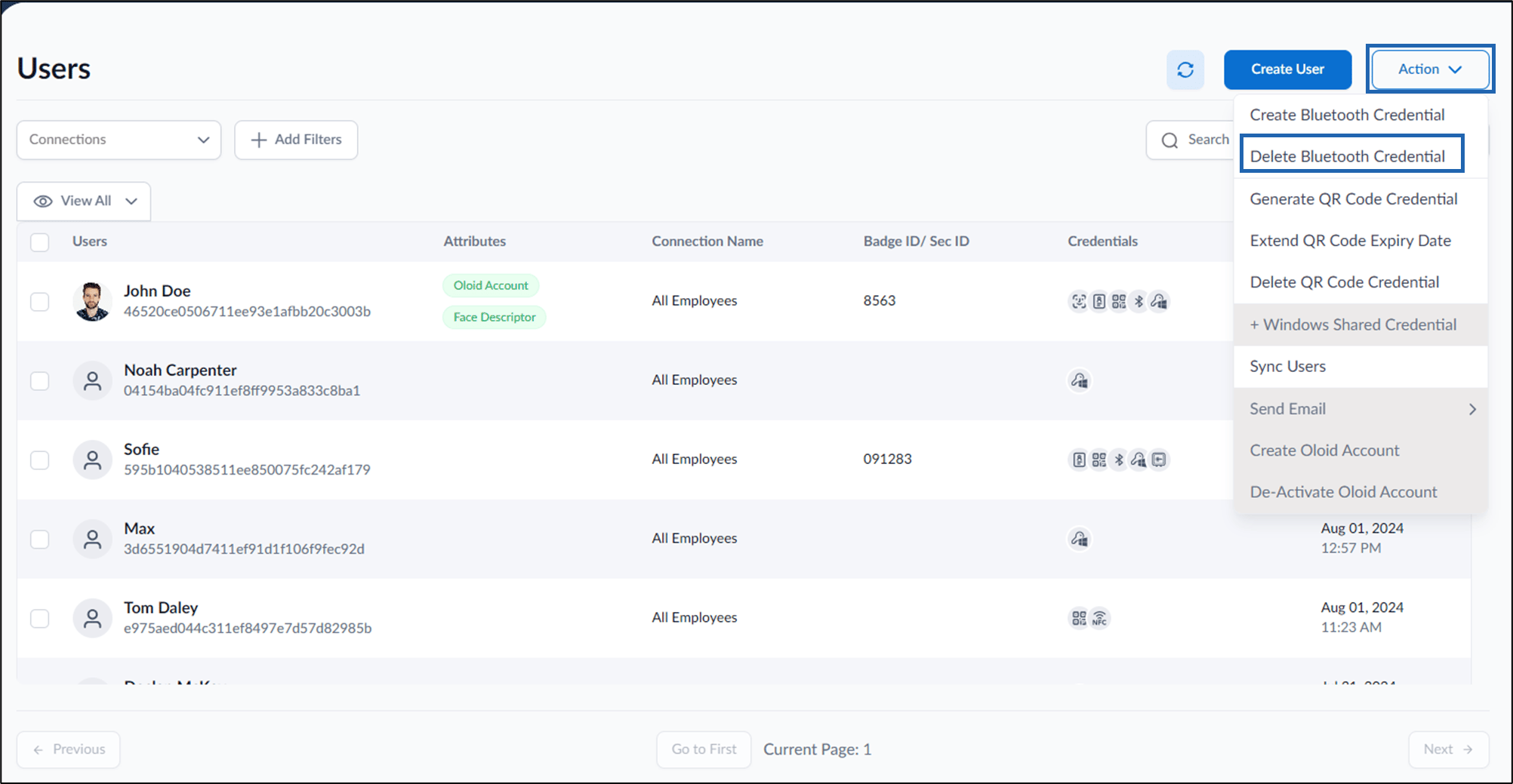Select Sofie's row checkbox

coord(39,460)
